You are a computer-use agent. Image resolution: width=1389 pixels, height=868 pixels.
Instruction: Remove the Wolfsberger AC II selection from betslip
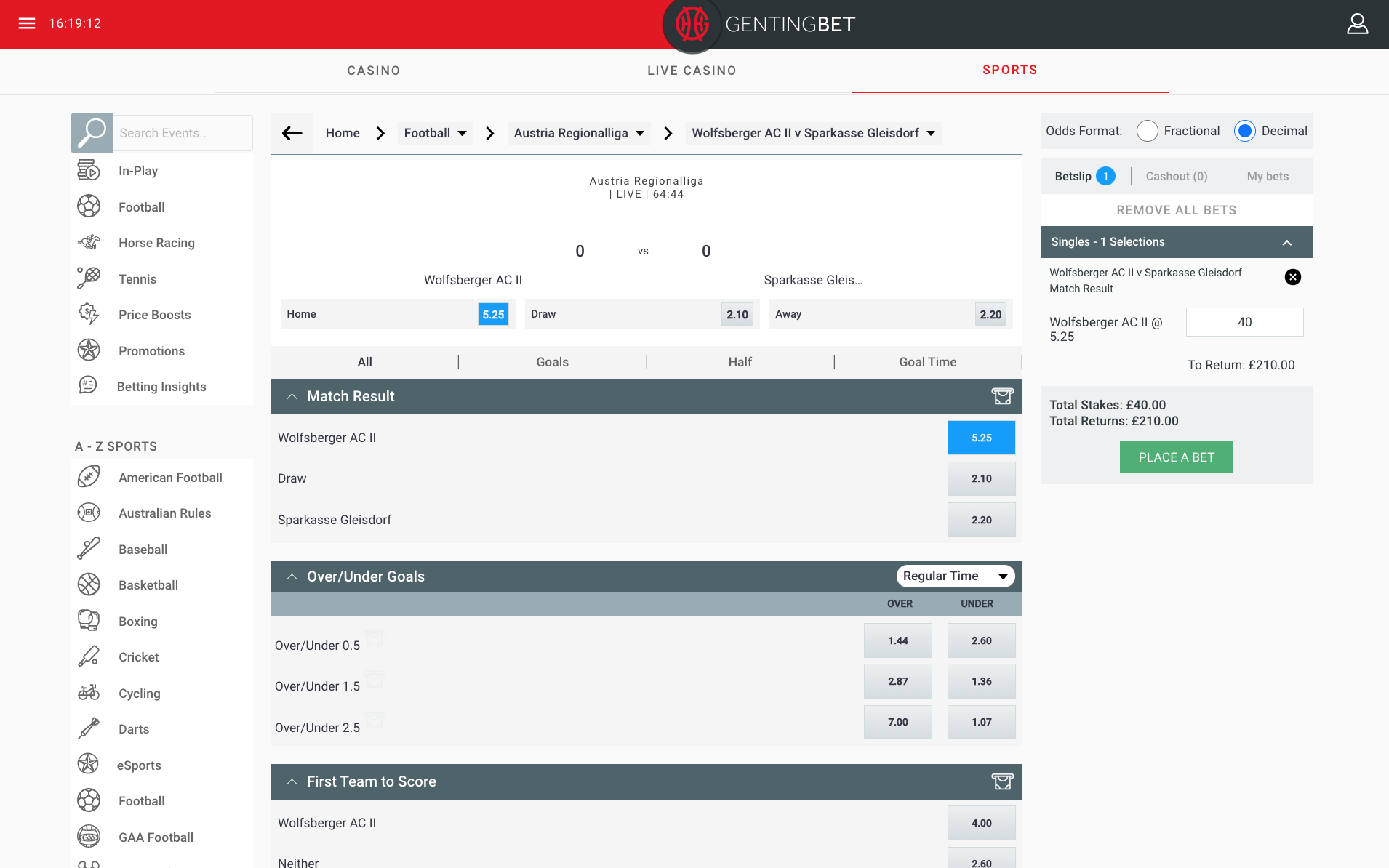pyautogui.click(x=1292, y=276)
